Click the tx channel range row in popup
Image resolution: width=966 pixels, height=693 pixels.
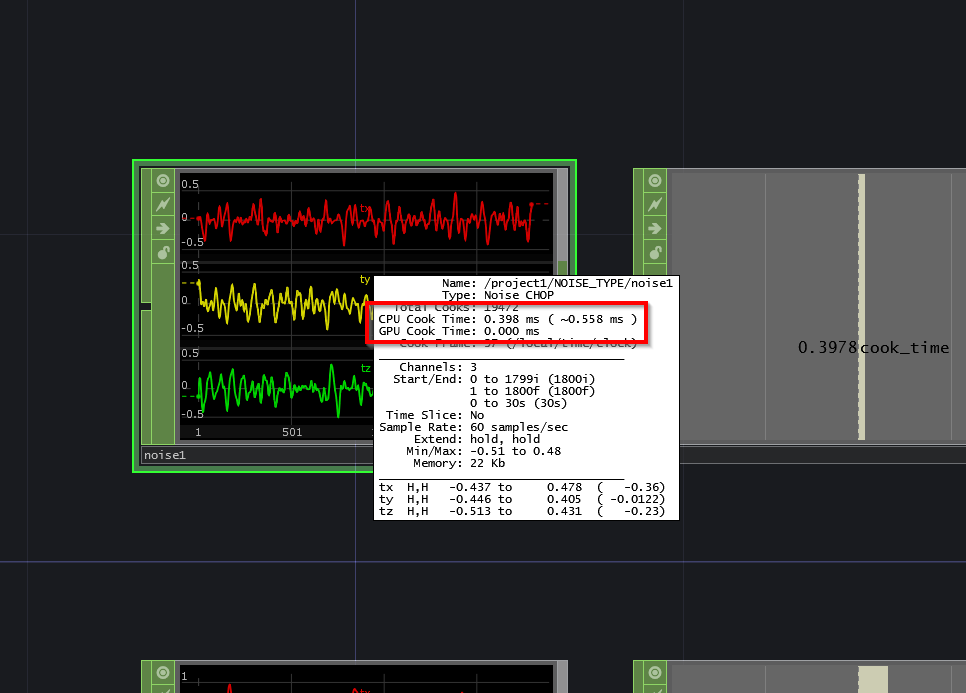[522, 487]
